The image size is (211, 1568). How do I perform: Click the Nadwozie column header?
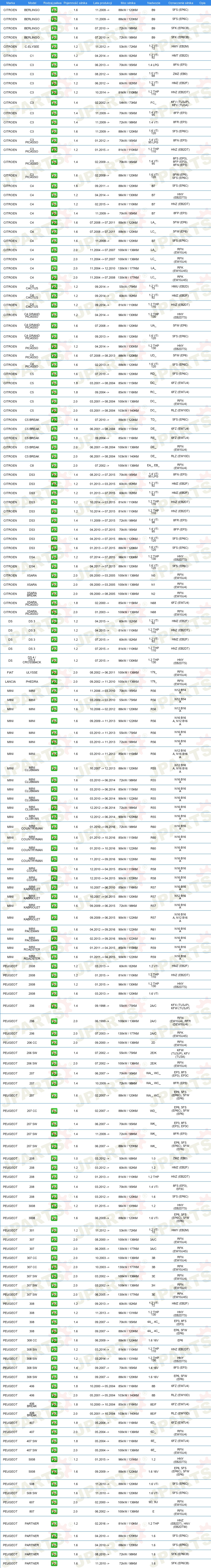point(154,3)
